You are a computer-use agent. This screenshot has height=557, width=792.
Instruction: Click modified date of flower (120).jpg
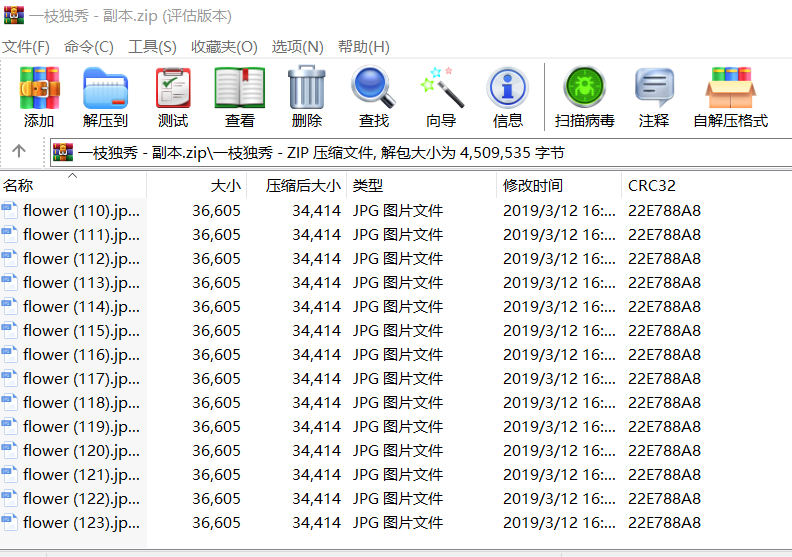(x=559, y=450)
